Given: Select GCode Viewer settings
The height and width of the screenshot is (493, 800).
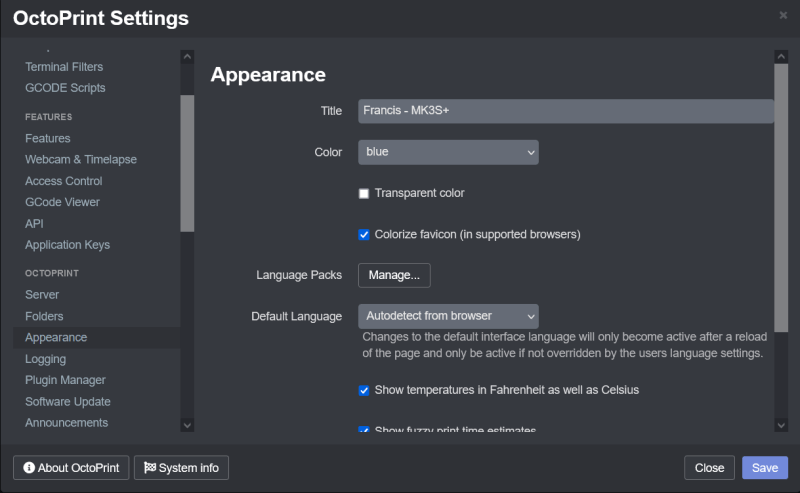Looking at the screenshot, I should click(62, 202).
